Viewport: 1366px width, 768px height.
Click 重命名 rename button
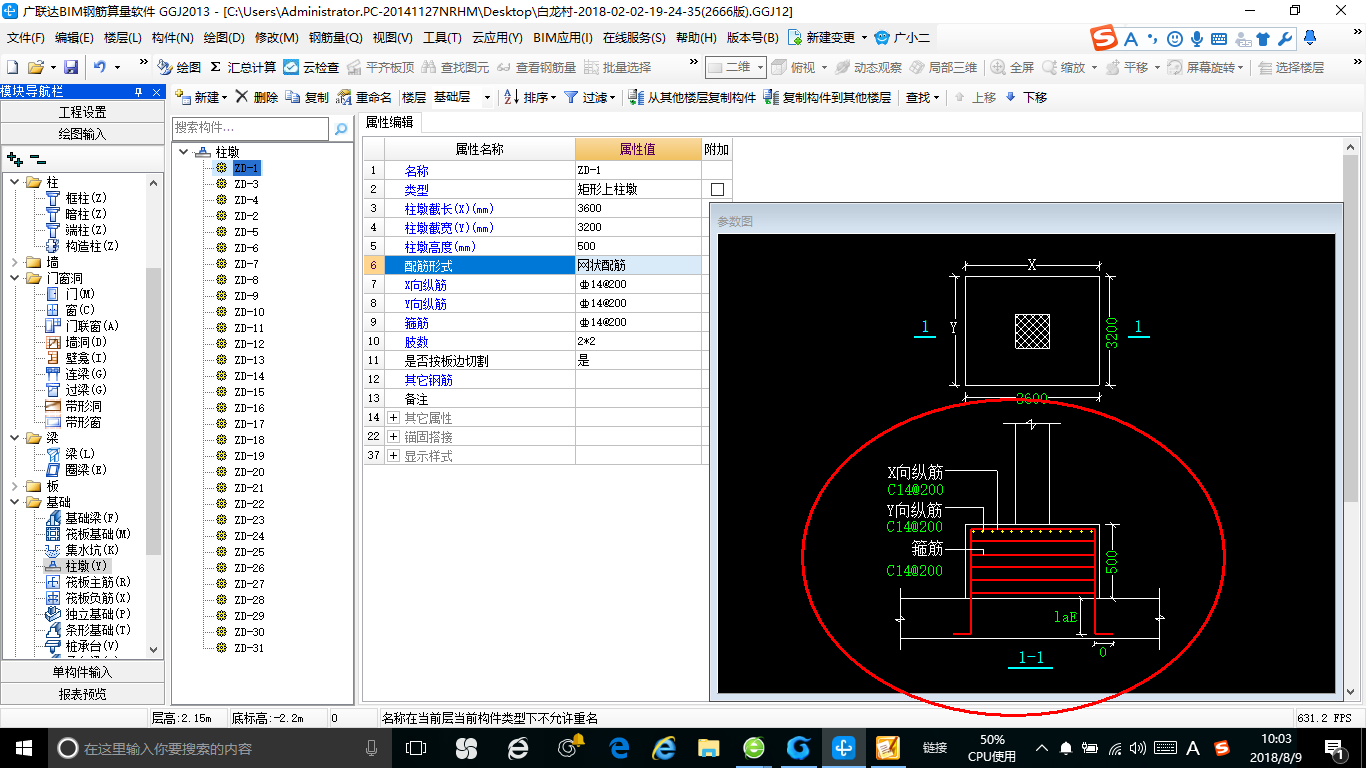365,97
